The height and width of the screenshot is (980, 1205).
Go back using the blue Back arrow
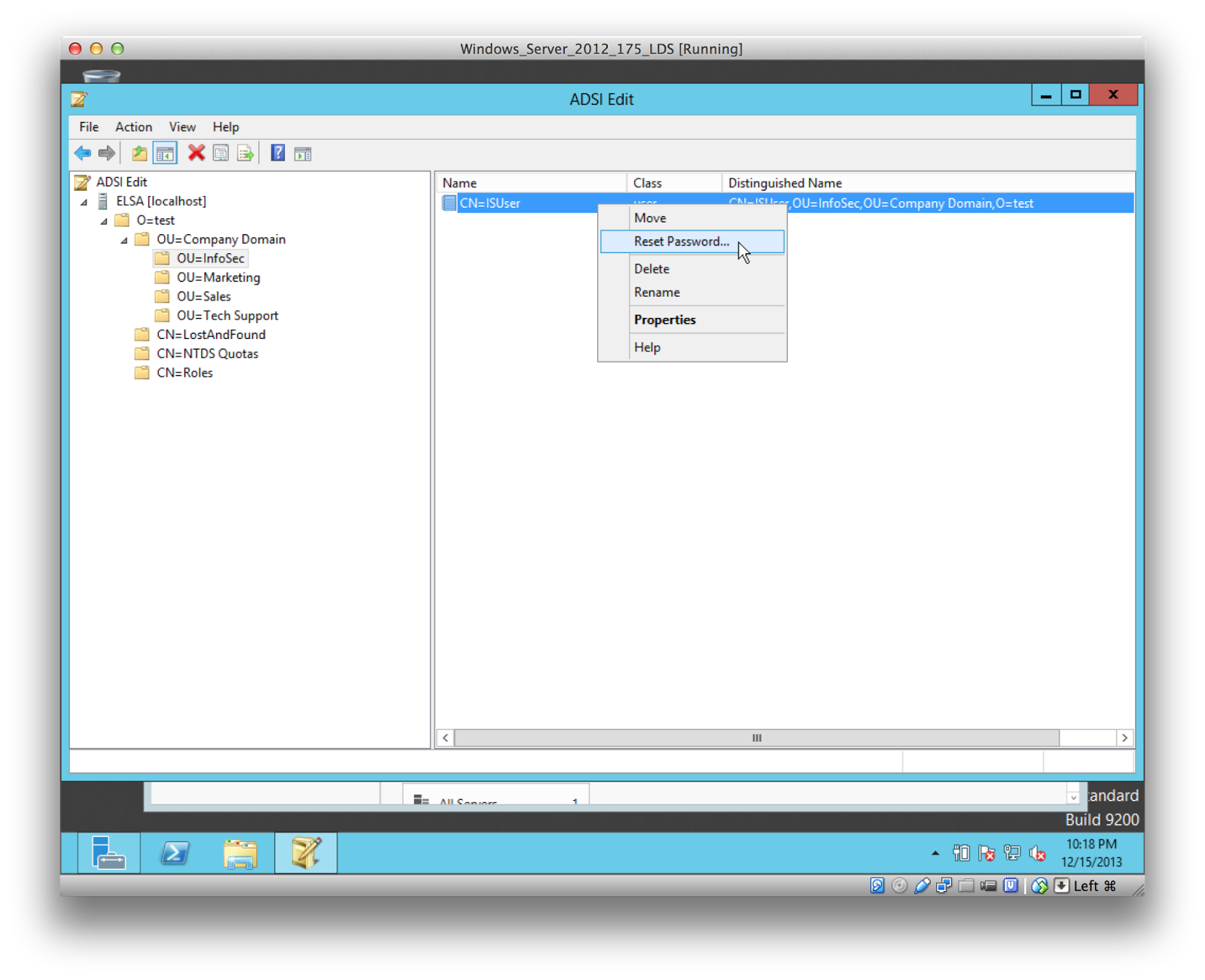click(x=83, y=154)
